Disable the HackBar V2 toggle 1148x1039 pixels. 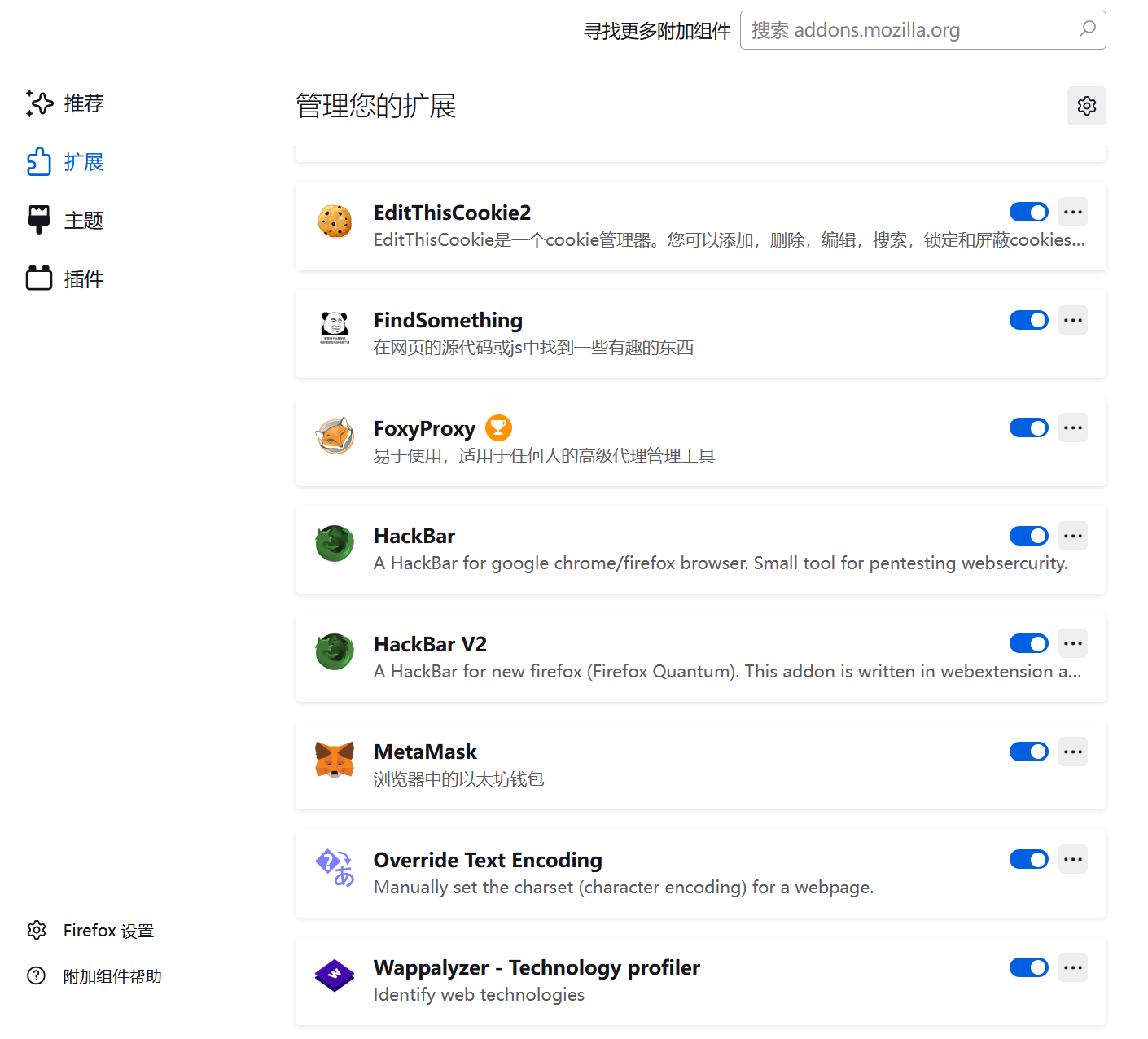tap(1029, 644)
